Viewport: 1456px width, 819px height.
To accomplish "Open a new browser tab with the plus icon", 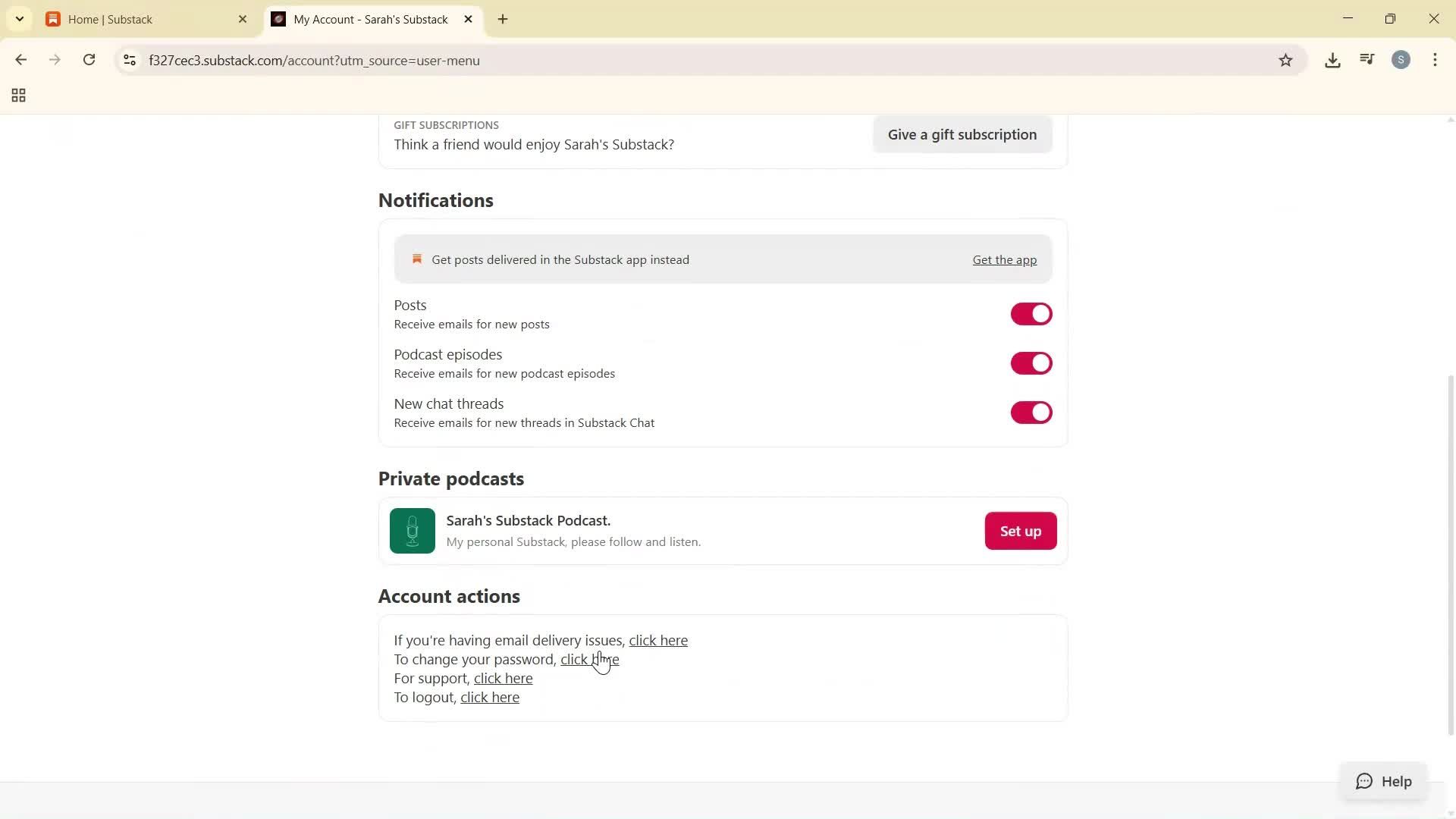I will [x=501, y=19].
